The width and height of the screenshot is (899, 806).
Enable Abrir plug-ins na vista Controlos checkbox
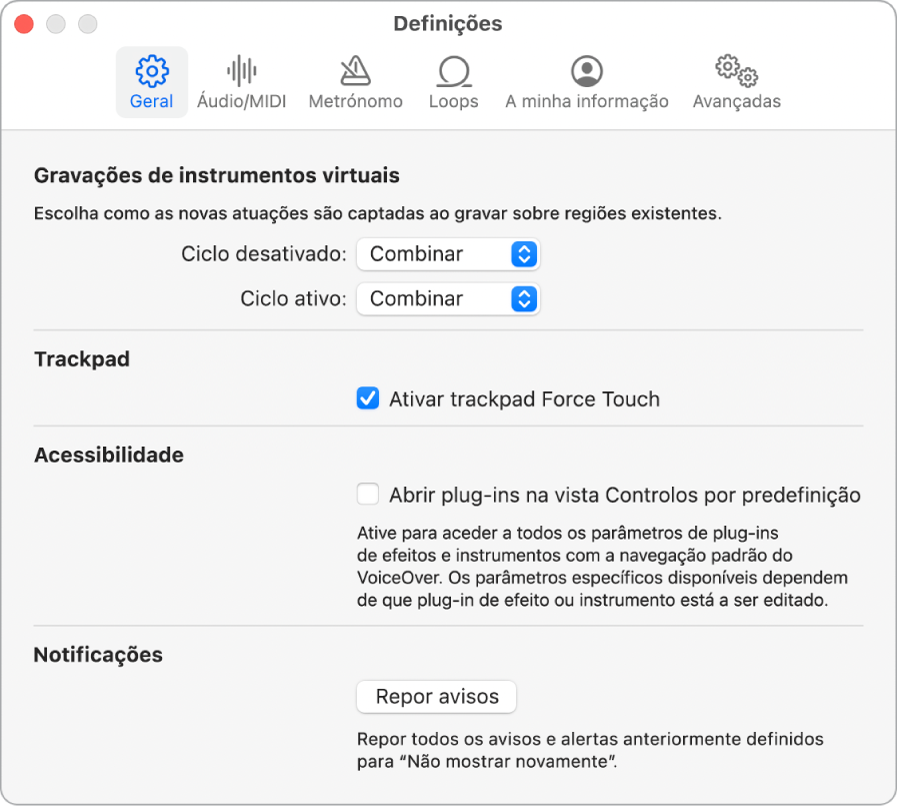[368, 494]
